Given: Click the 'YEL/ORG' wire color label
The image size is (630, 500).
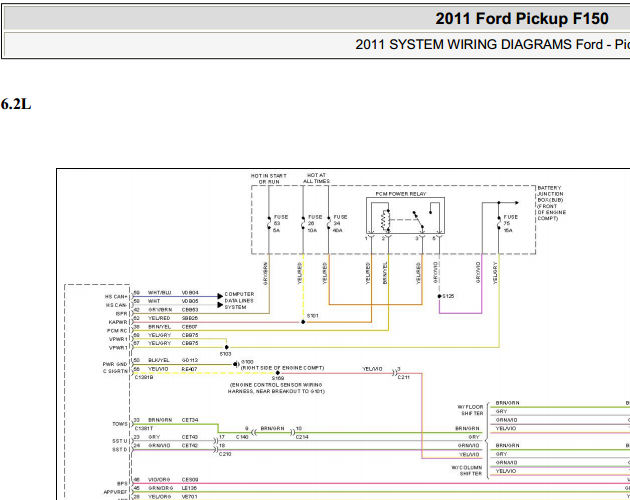Looking at the screenshot, I should pyautogui.click(x=160, y=497).
